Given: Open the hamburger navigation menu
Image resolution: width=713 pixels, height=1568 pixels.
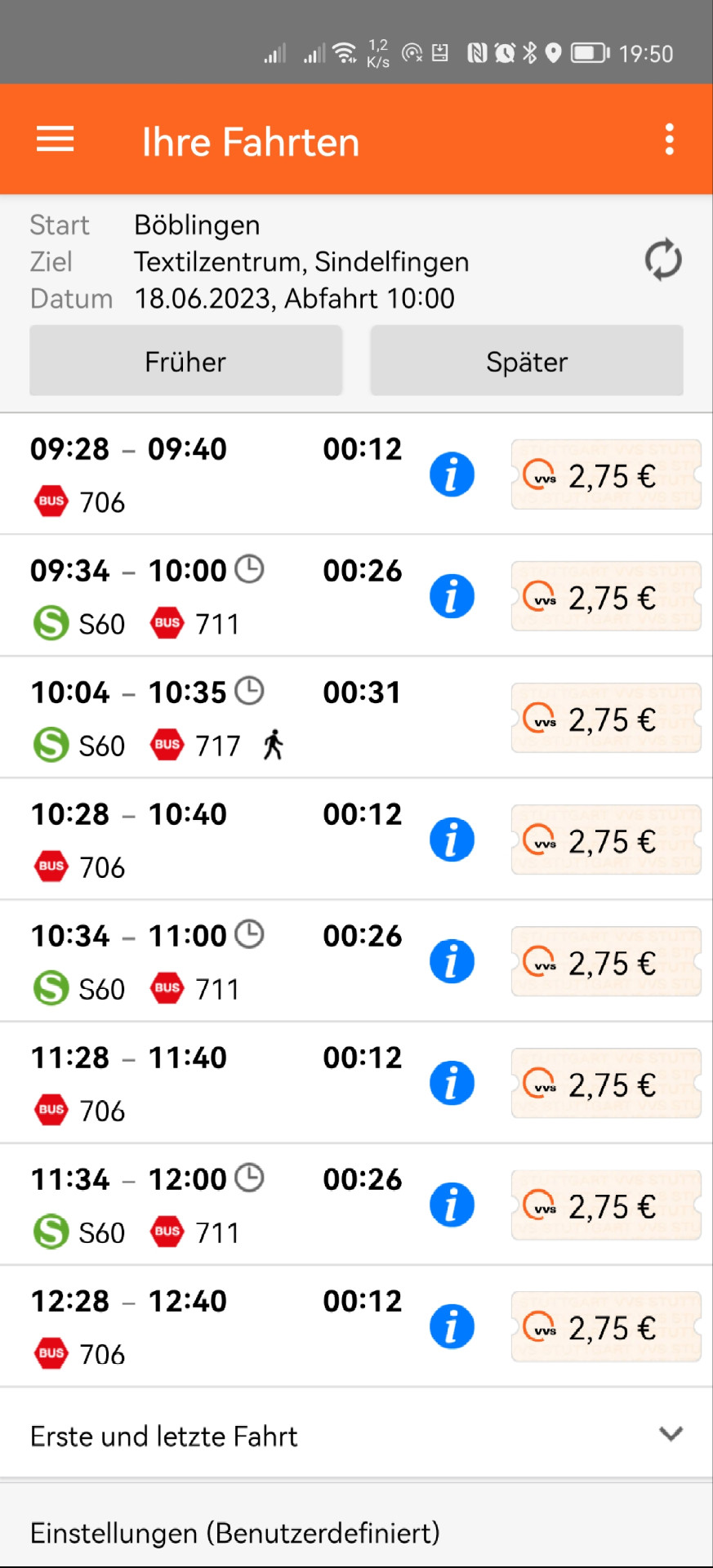Looking at the screenshot, I should tap(55, 140).
